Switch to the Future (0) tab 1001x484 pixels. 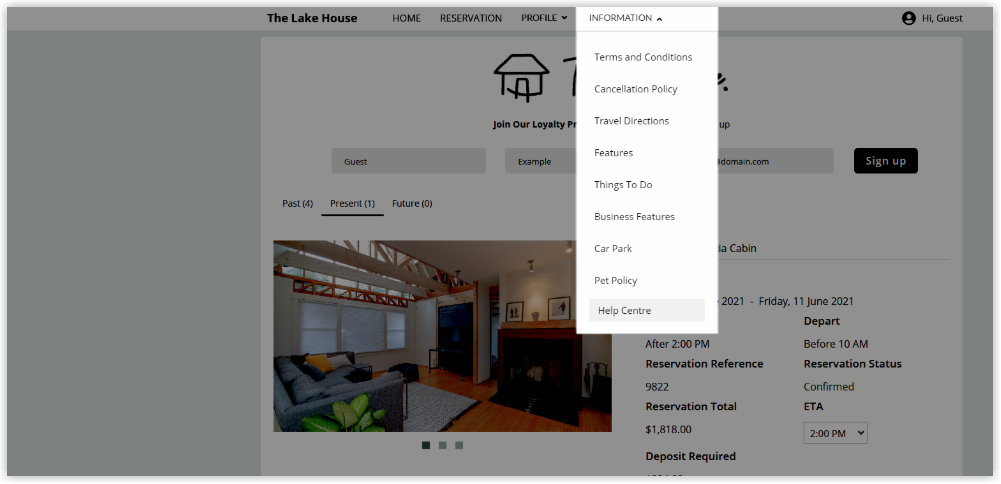(x=412, y=204)
